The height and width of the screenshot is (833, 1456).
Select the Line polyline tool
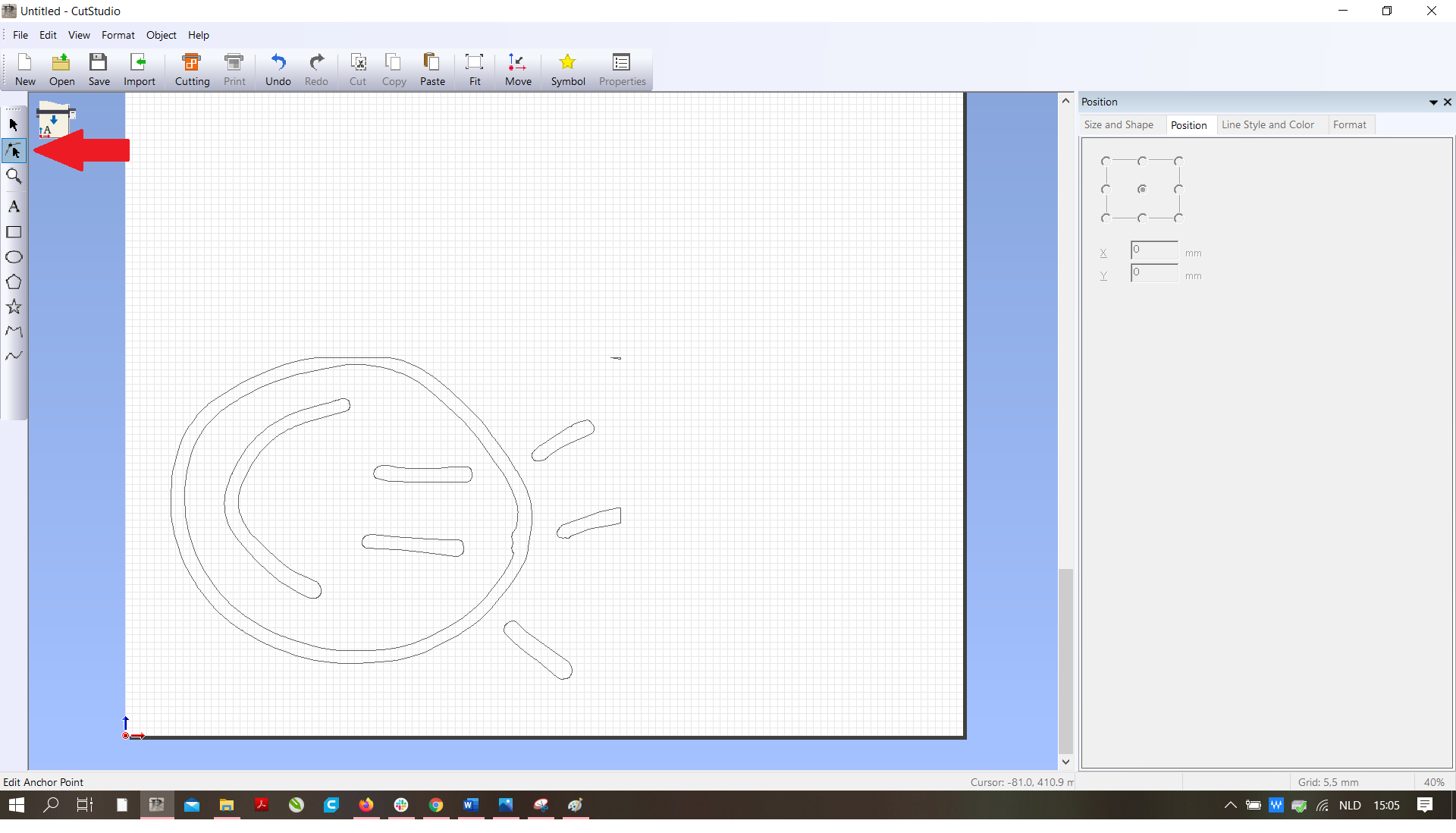point(14,332)
